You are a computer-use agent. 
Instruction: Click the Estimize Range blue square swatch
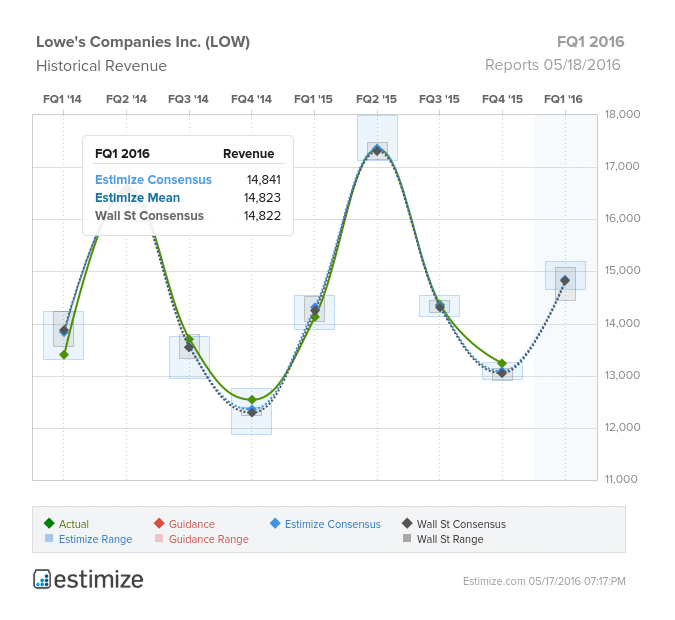pyautogui.click(x=49, y=538)
